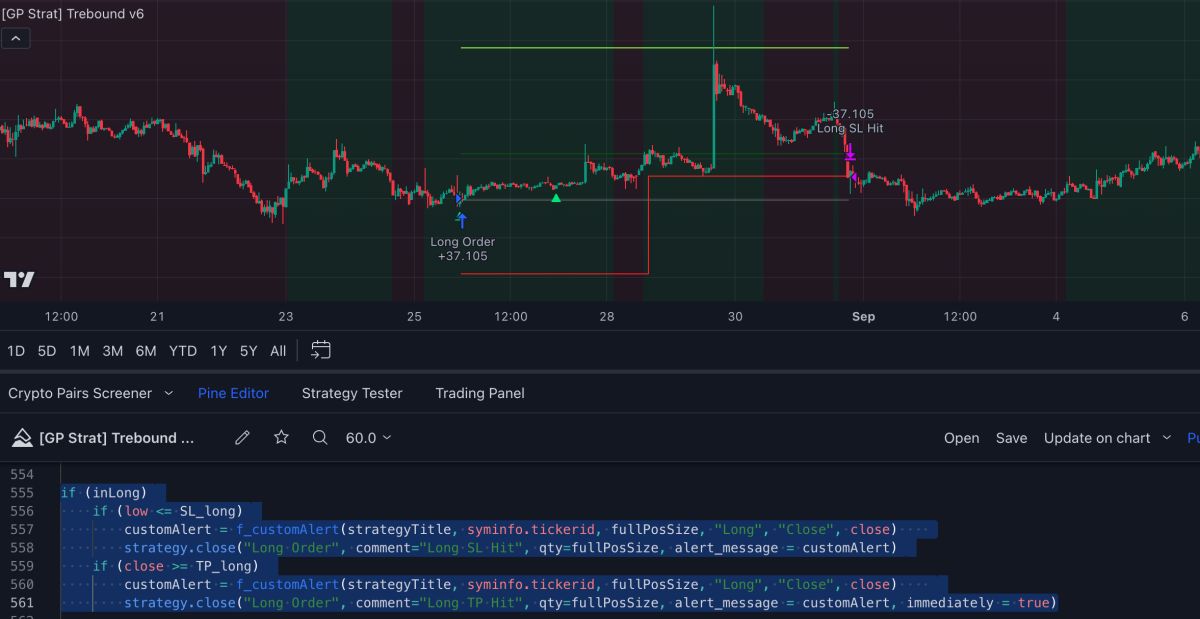Screen dimensions: 1200x619
Task: Click the magenta Long SL Hit exit marker
Action: (x=850, y=154)
